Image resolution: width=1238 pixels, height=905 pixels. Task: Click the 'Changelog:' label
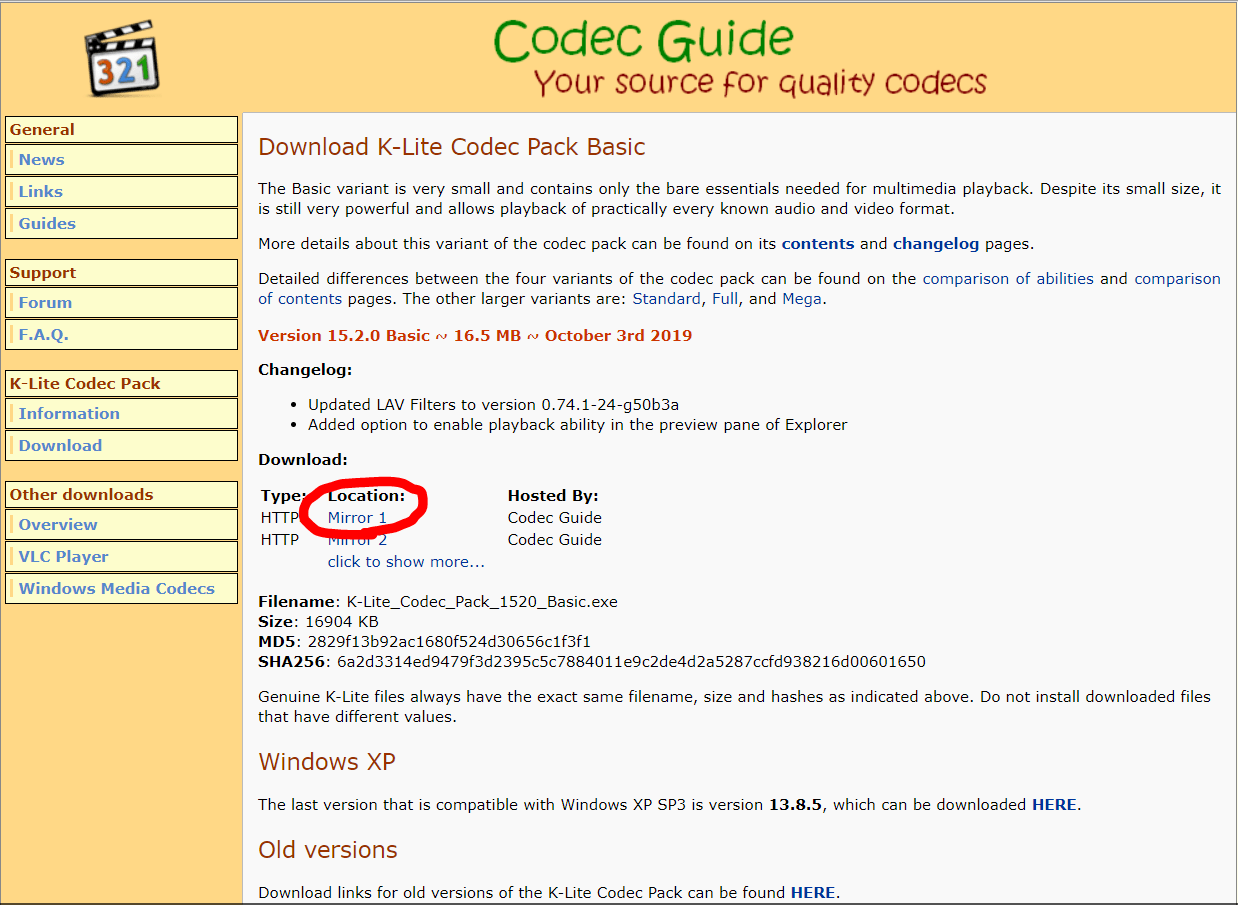point(305,370)
